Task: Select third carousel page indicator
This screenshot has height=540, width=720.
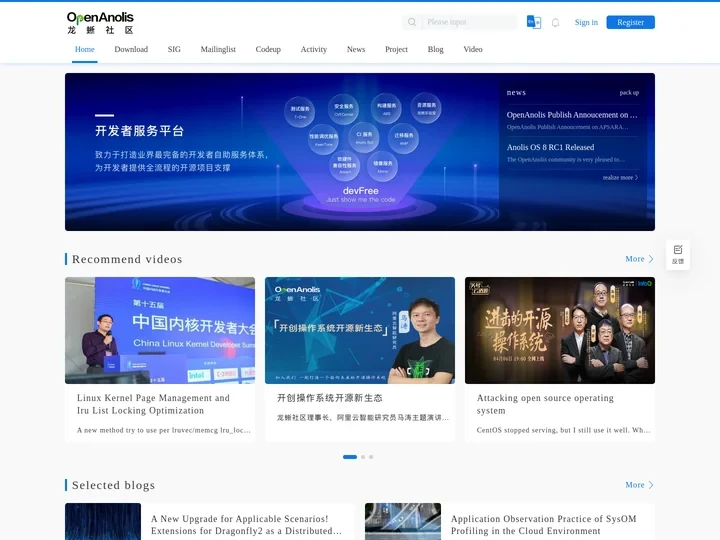Action: point(371,457)
